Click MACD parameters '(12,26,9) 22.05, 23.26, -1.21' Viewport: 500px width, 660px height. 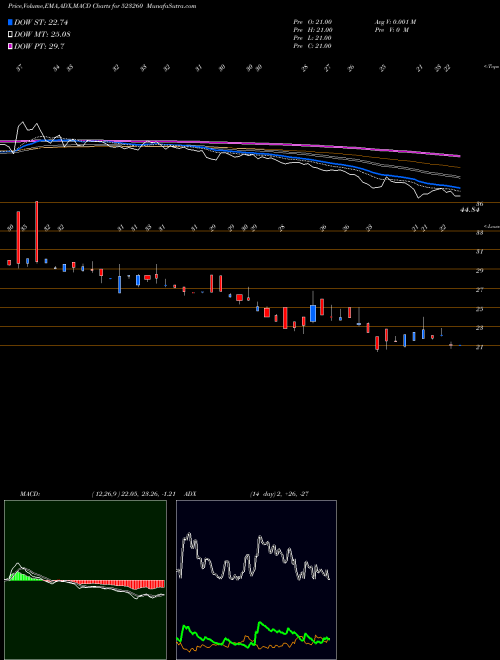135,494
